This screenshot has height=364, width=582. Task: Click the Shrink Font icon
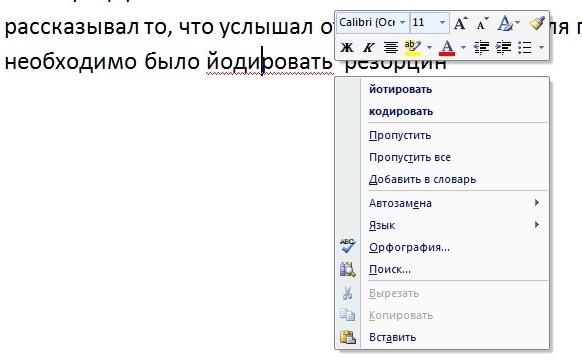coord(483,23)
